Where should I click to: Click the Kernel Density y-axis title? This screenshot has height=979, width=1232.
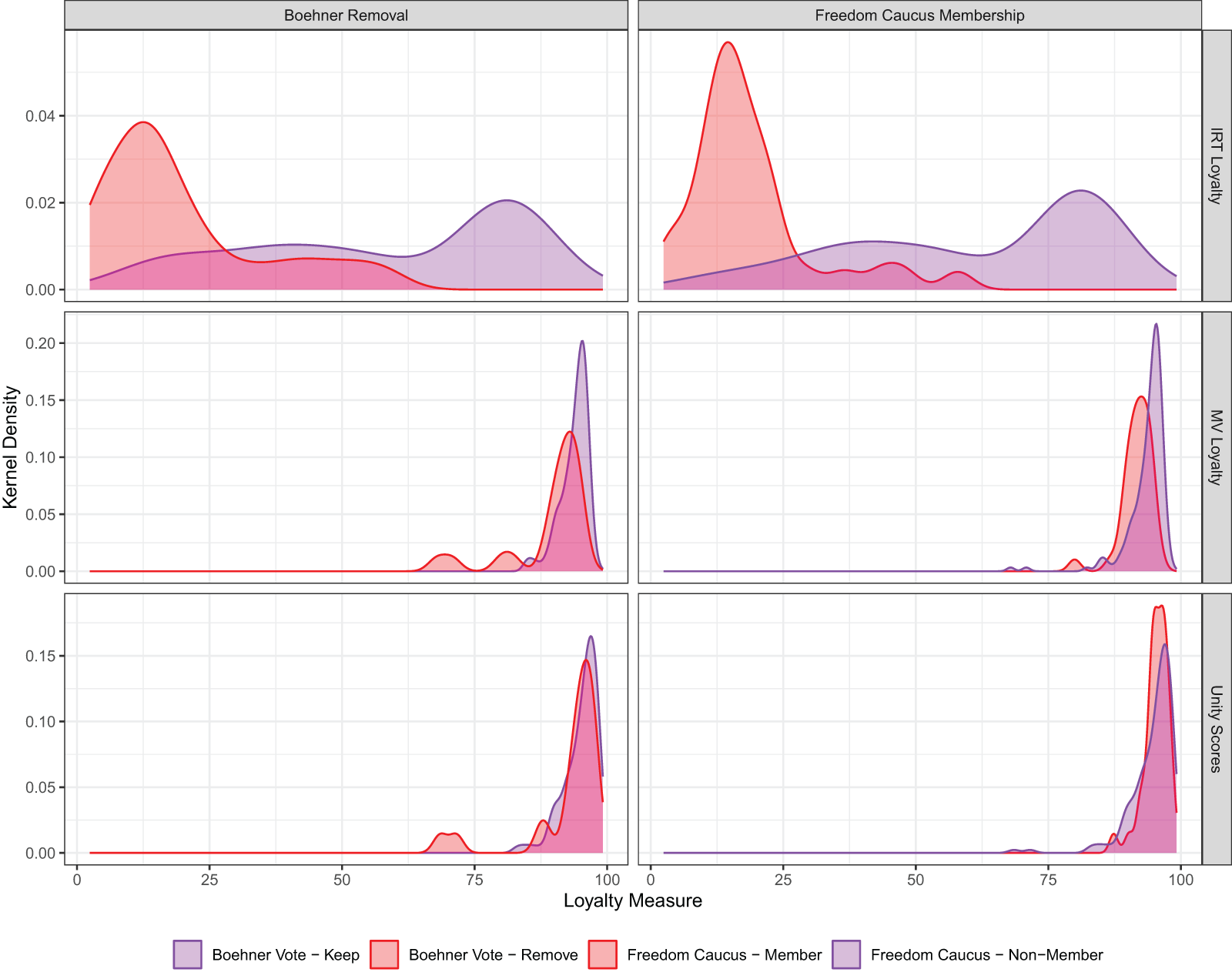pos(11,447)
